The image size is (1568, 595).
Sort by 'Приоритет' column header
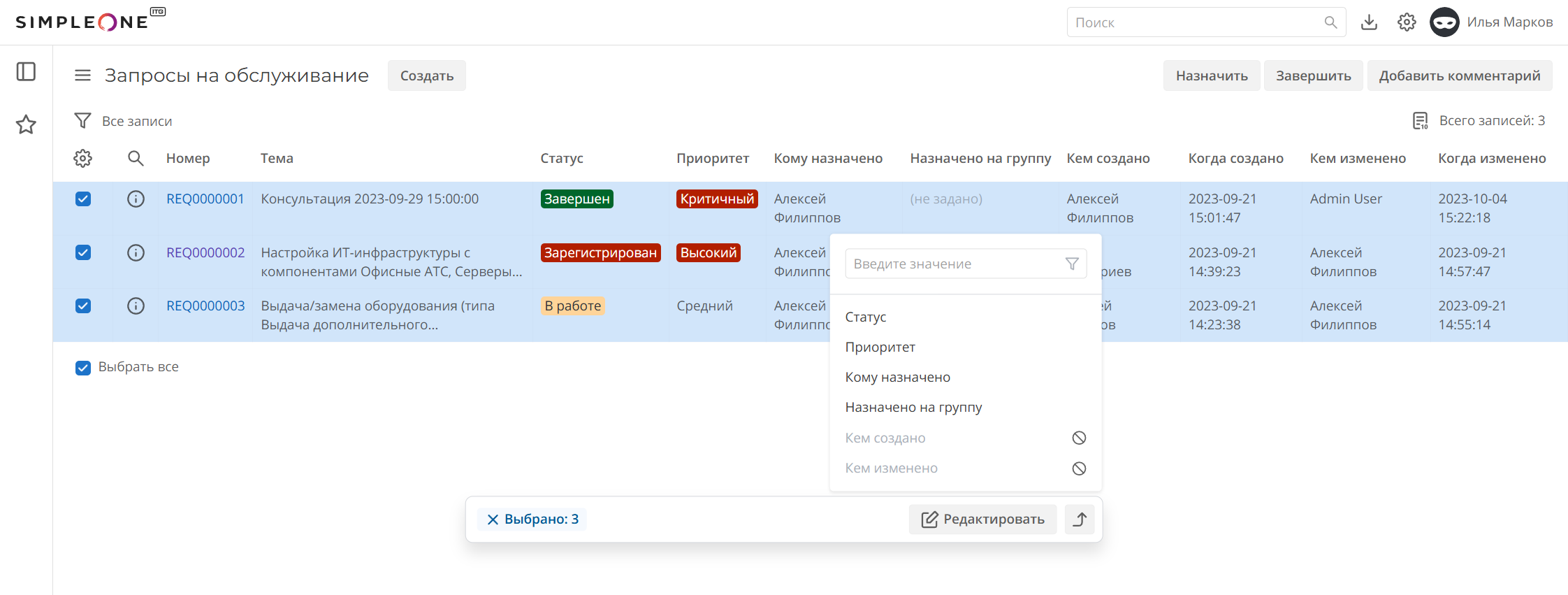click(x=713, y=159)
